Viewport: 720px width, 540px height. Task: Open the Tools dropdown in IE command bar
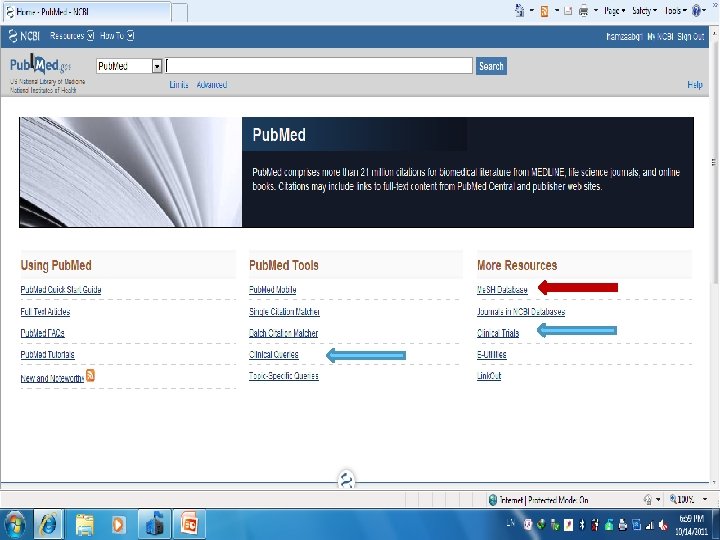(675, 11)
